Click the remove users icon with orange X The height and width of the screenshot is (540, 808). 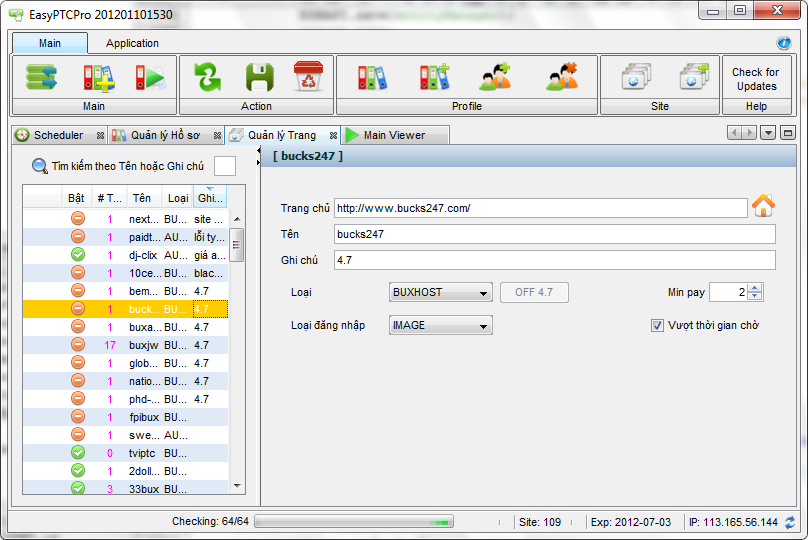point(562,77)
